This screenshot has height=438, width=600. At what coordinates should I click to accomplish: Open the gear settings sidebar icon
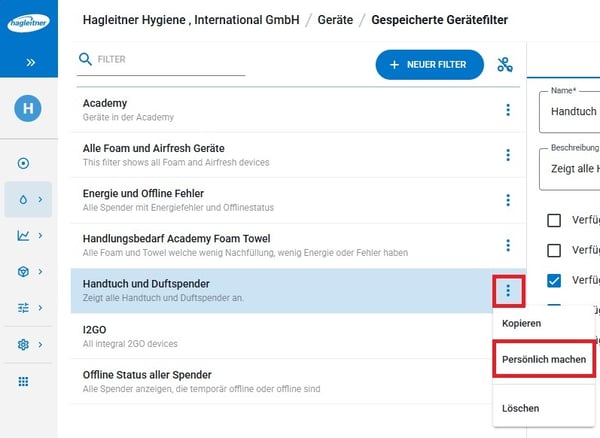[x=23, y=345]
